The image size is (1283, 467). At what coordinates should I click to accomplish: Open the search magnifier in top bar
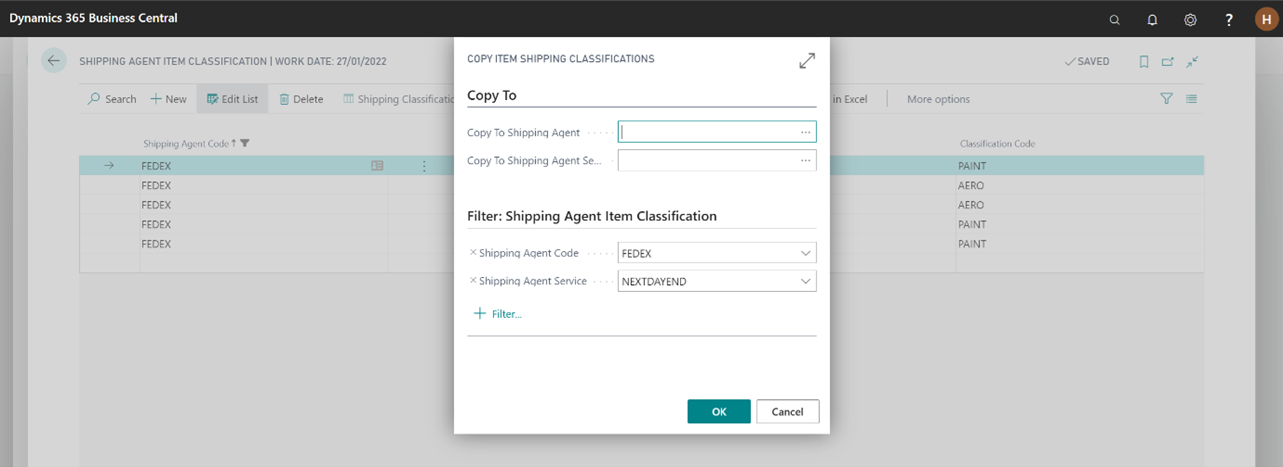pos(1115,19)
